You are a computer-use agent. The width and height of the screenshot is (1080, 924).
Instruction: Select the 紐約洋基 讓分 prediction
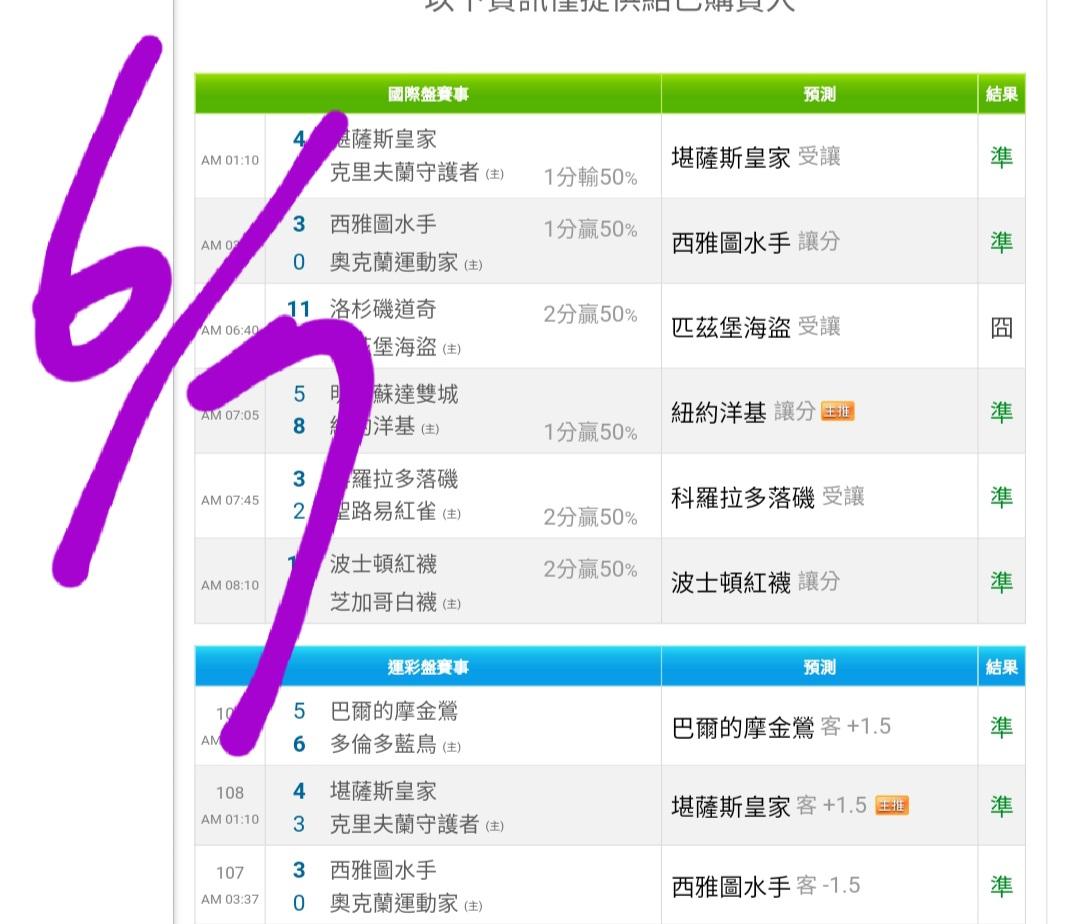[x=743, y=412]
